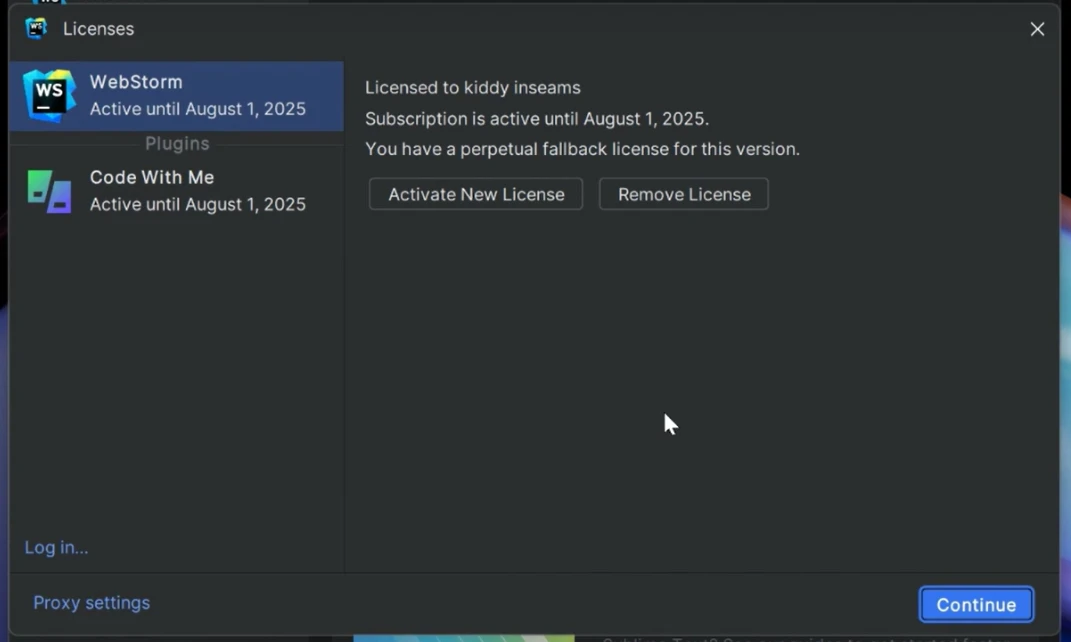Select the WebStorm license entry
Viewport: 1071px width, 642px height.
[176, 96]
